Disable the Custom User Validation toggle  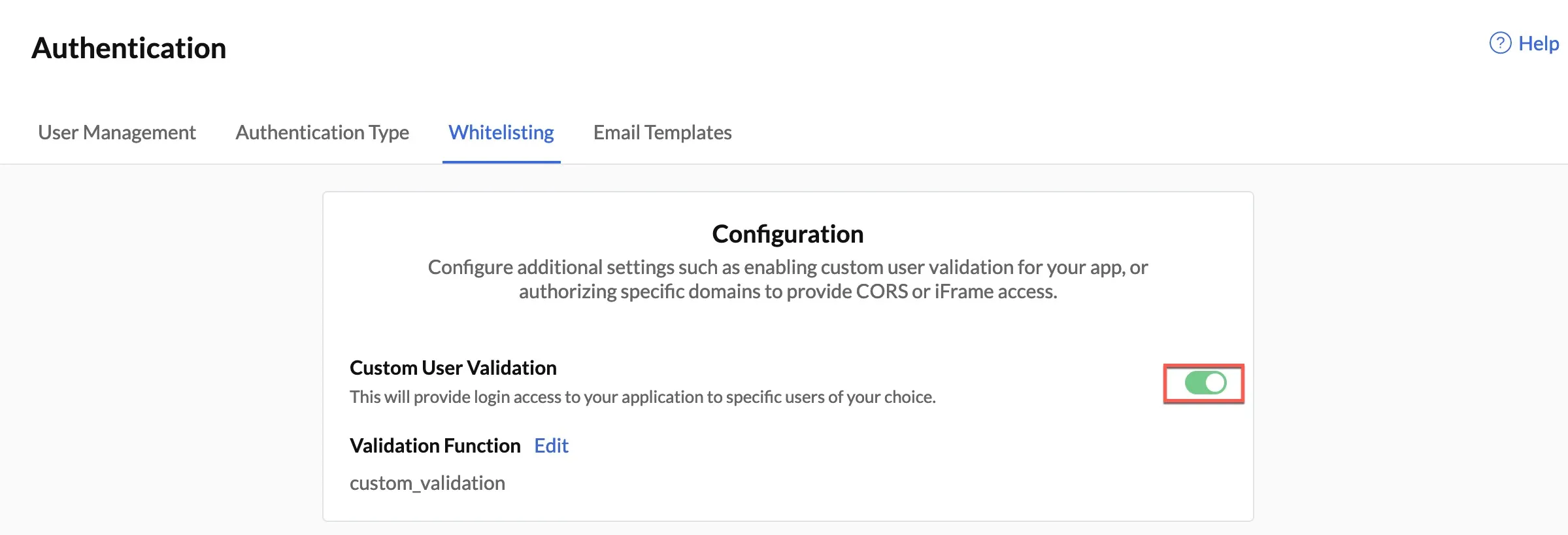[x=1205, y=383]
